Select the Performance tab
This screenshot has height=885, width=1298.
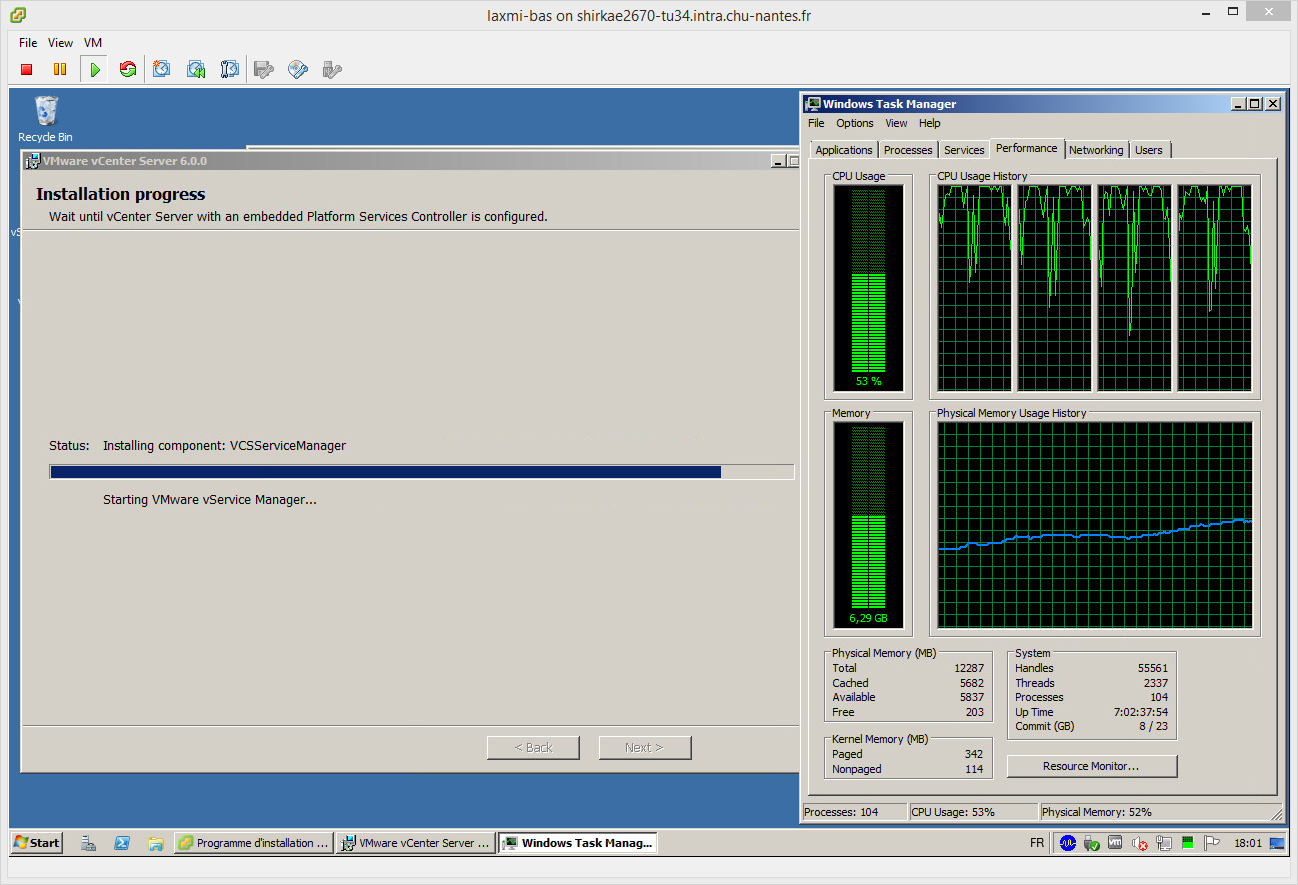coord(1027,148)
